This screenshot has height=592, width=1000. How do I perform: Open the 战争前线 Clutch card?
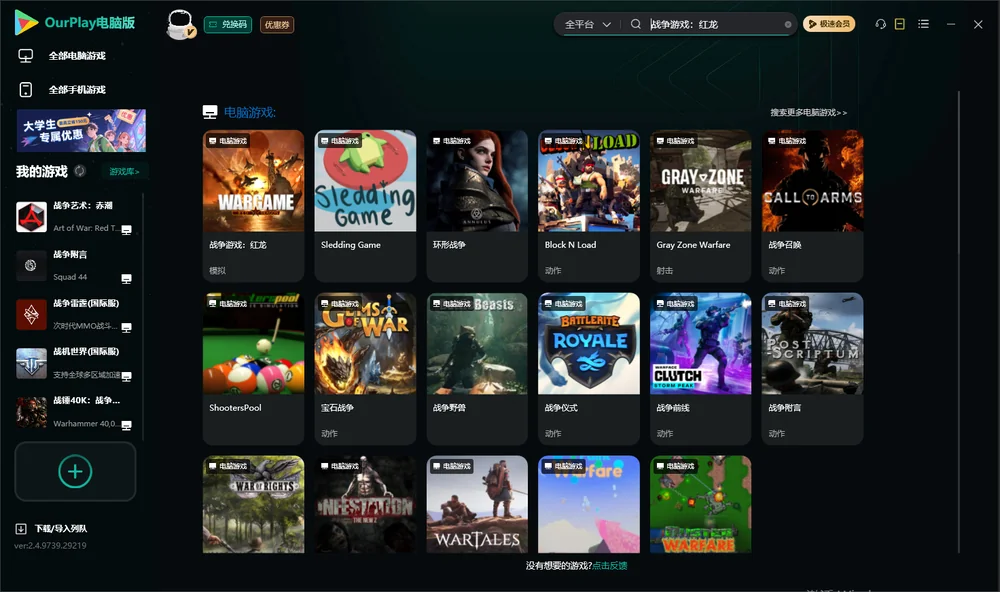tap(701, 368)
